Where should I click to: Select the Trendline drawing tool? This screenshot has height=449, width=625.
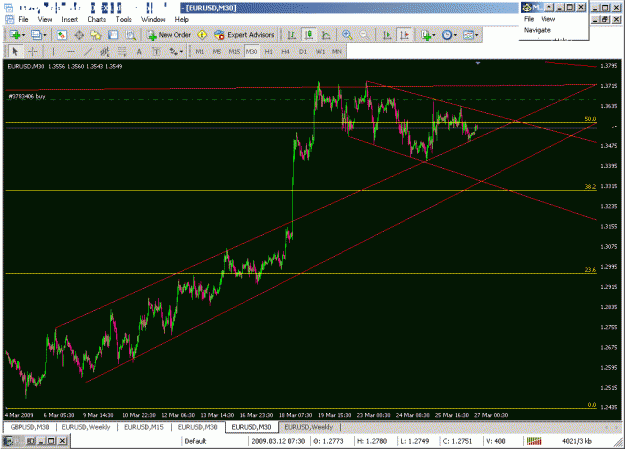(88, 51)
